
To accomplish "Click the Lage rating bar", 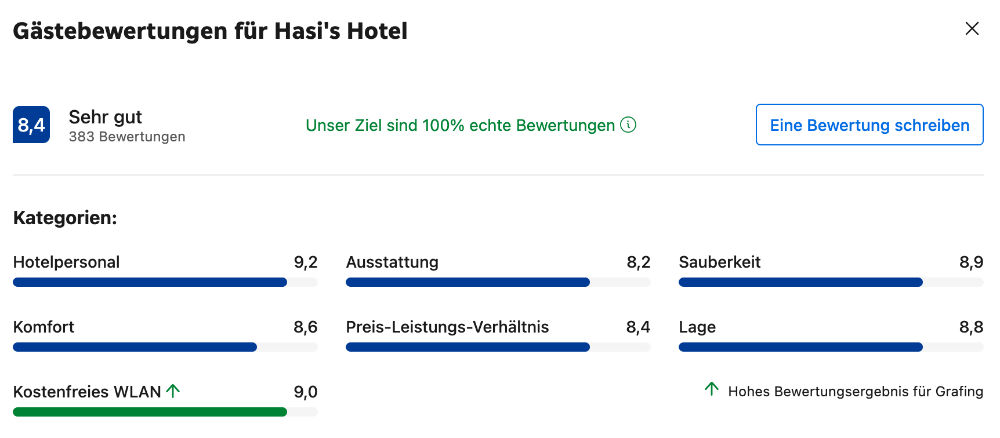I will tap(831, 347).
